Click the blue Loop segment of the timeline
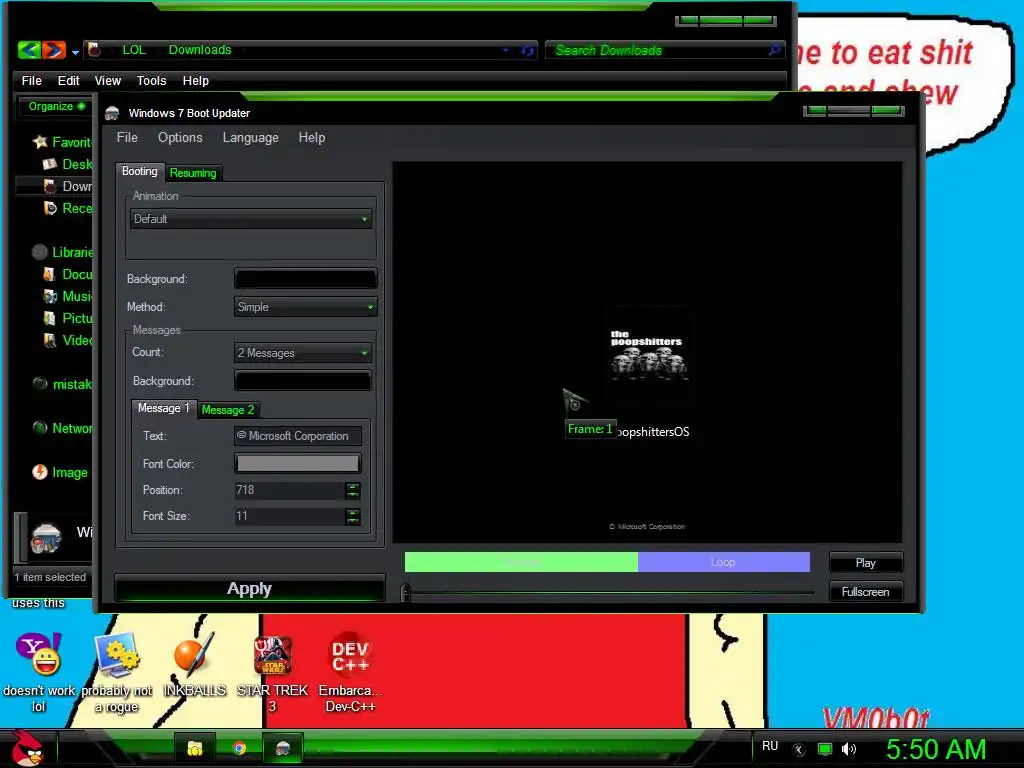This screenshot has width=1024, height=768. pyautogui.click(x=724, y=562)
